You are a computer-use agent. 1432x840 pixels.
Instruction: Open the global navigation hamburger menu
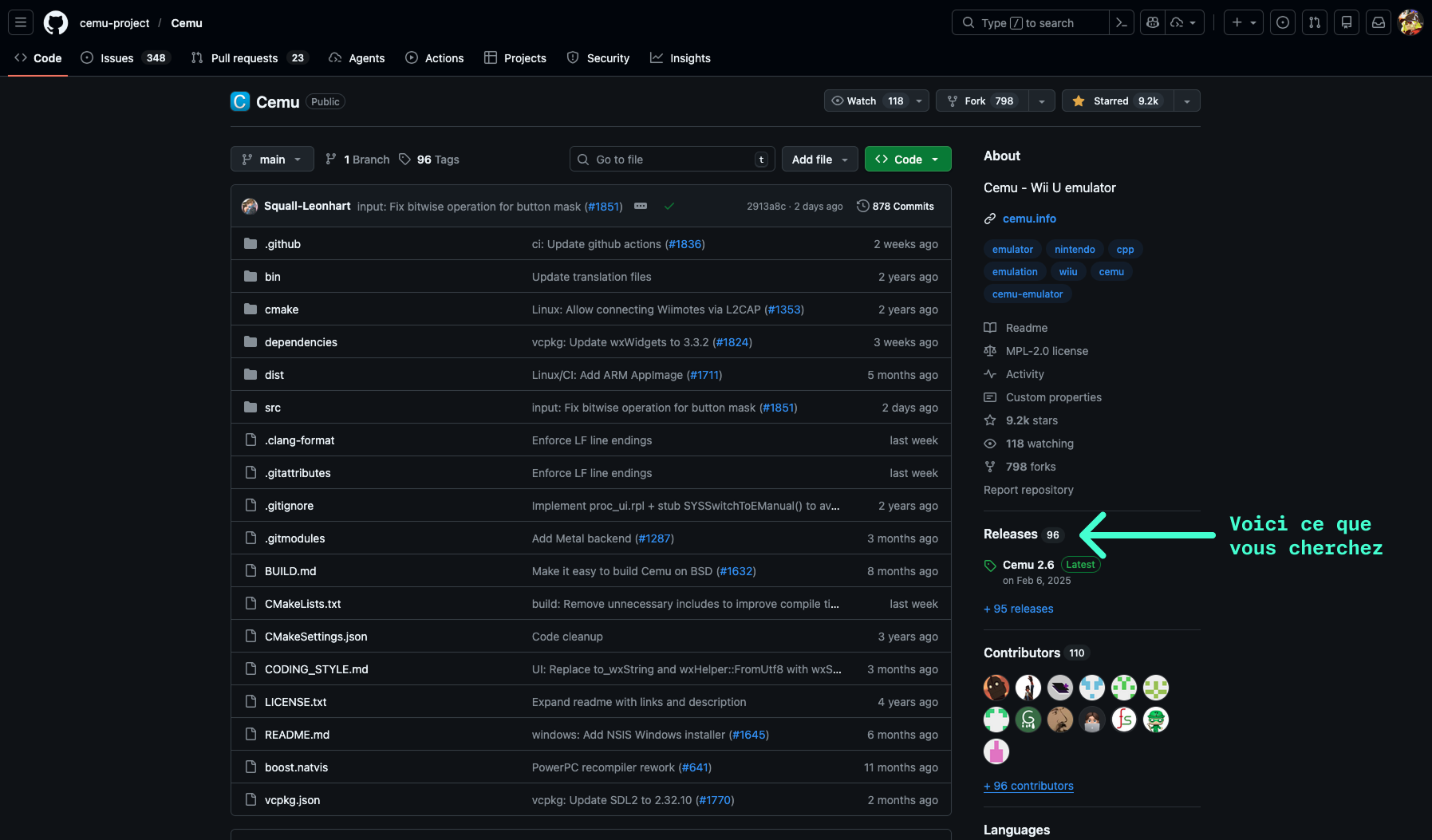click(x=21, y=22)
